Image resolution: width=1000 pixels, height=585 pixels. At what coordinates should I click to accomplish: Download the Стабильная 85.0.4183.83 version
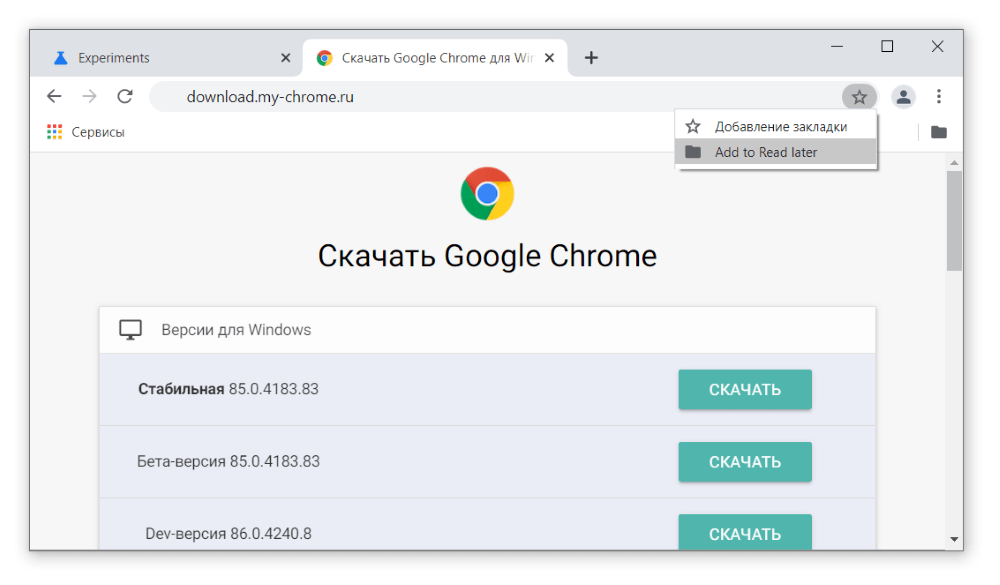point(745,389)
